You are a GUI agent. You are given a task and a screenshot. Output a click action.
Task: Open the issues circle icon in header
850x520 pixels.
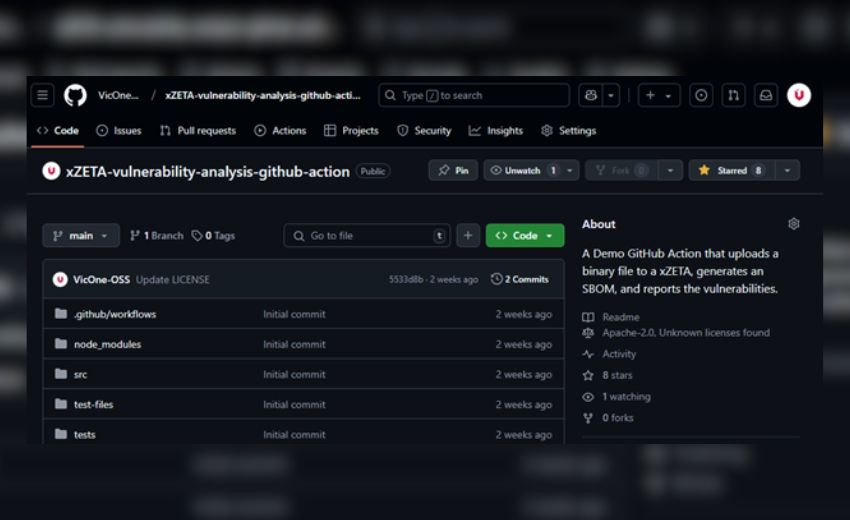[x=701, y=95]
